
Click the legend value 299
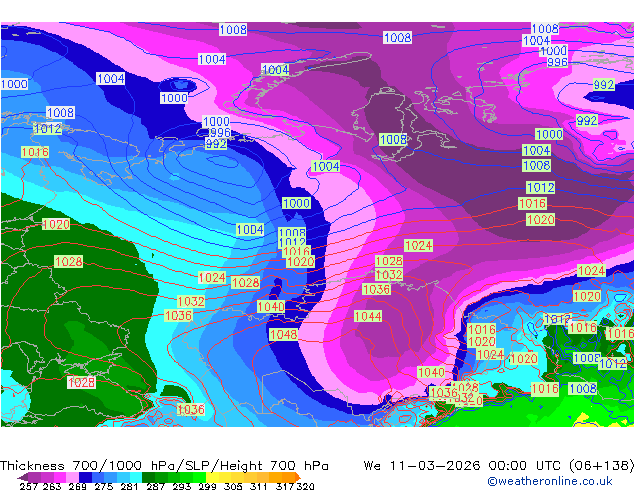pos(207,486)
